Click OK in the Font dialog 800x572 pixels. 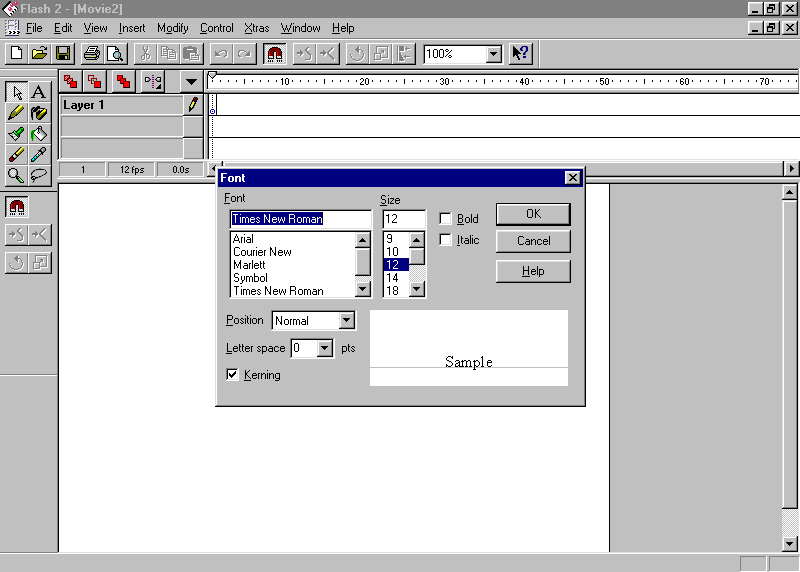coord(533,214)
